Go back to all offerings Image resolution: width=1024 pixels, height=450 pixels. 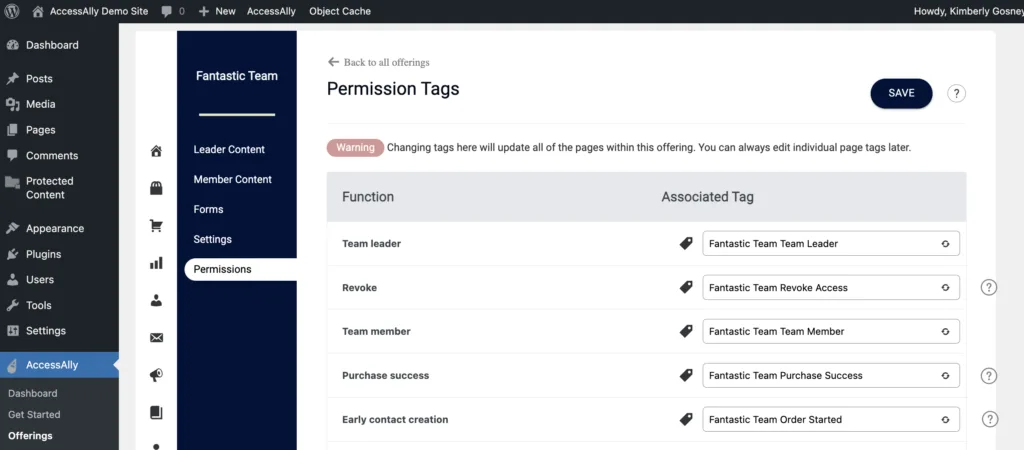(x=379, y=62)
